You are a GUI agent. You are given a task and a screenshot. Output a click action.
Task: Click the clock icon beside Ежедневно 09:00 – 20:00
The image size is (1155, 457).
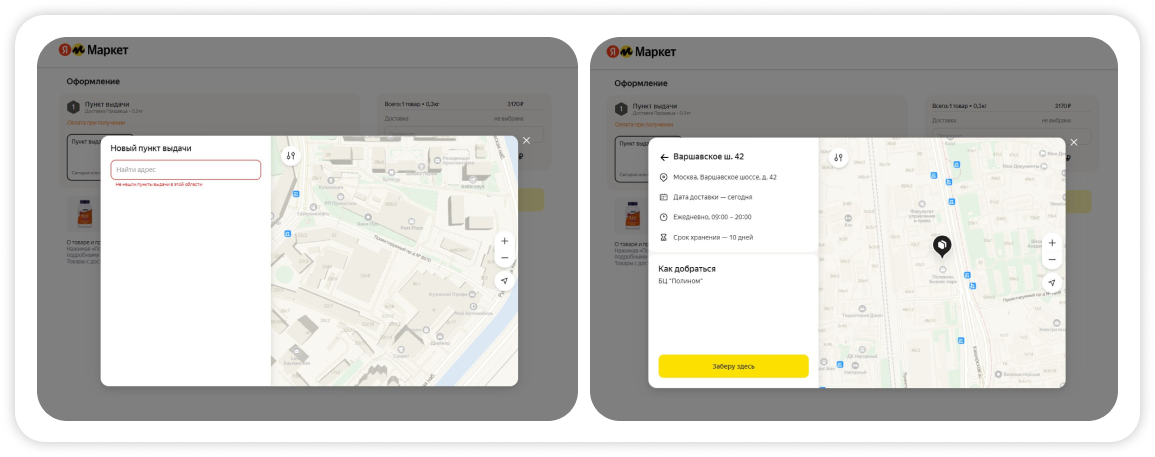pyautogui.click(x=663, y=217)
